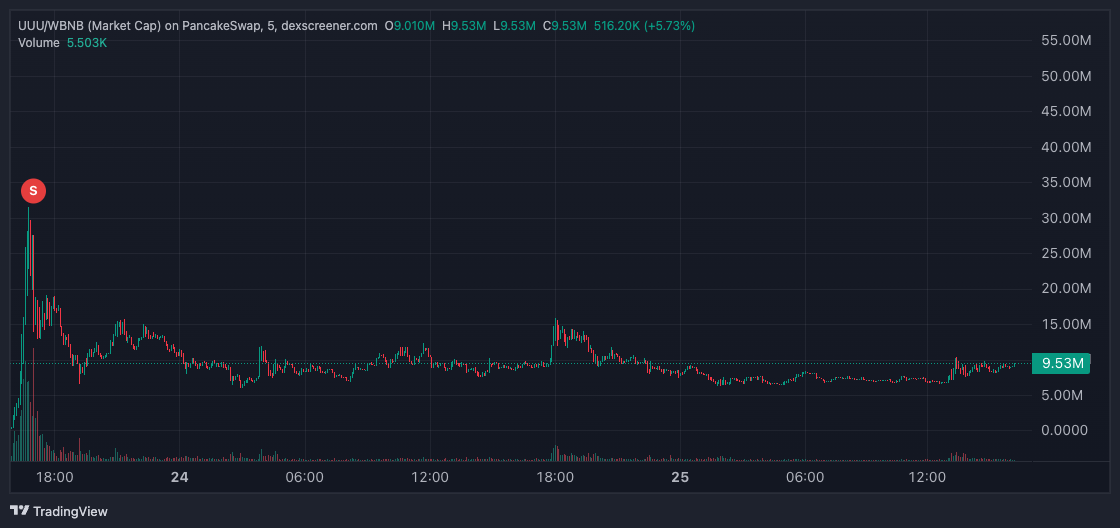Select the date label 25 on time axis
1120x528 pixels.
pos(680,478)
